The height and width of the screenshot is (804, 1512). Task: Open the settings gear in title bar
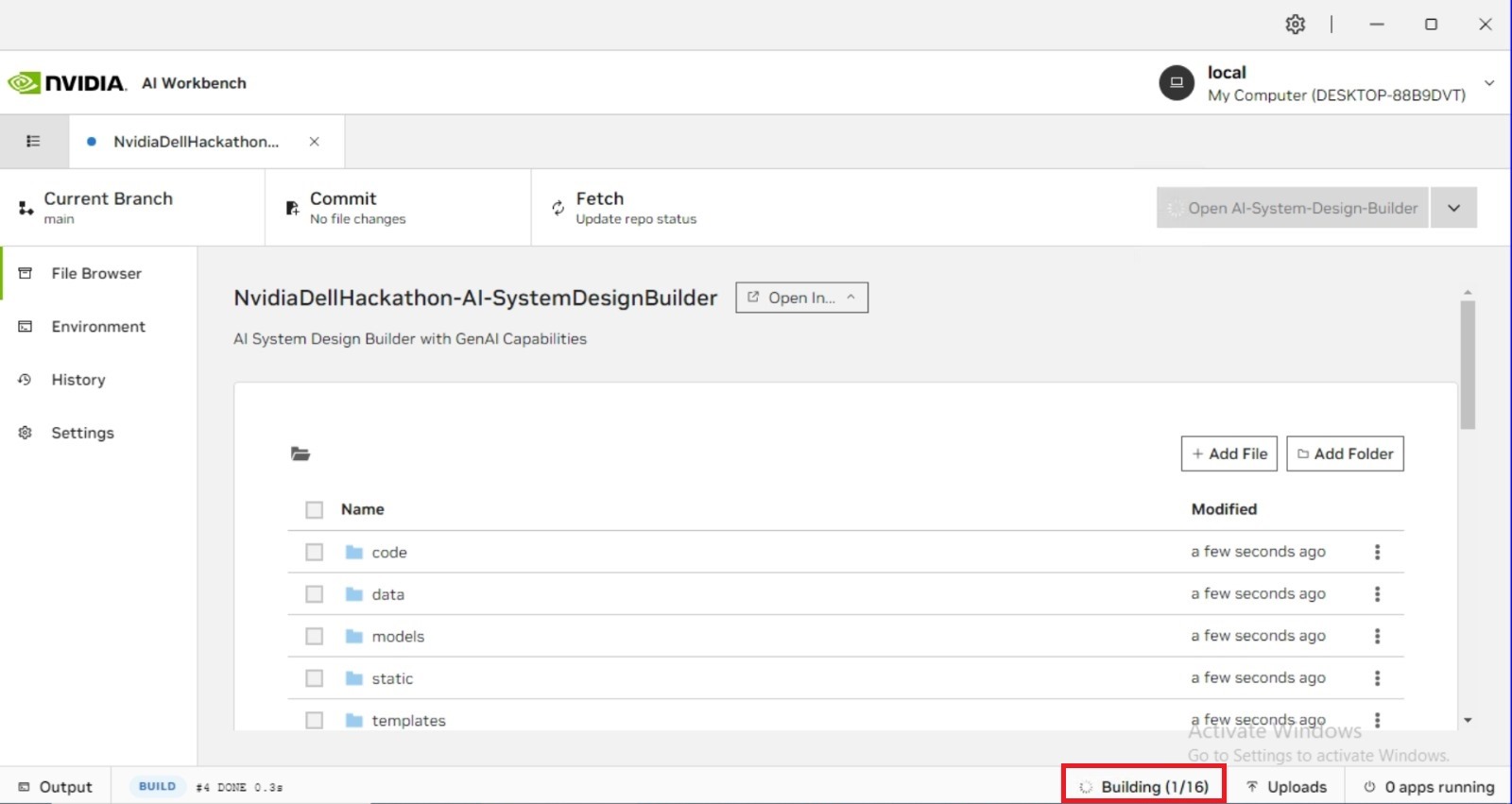pos(1295,25)
